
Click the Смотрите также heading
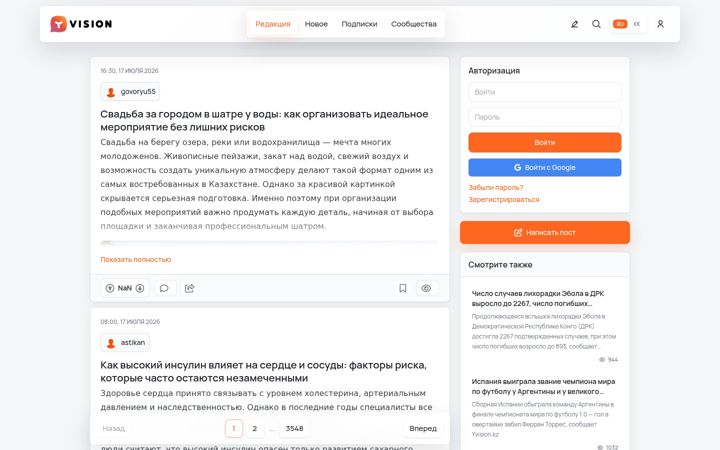500,264
